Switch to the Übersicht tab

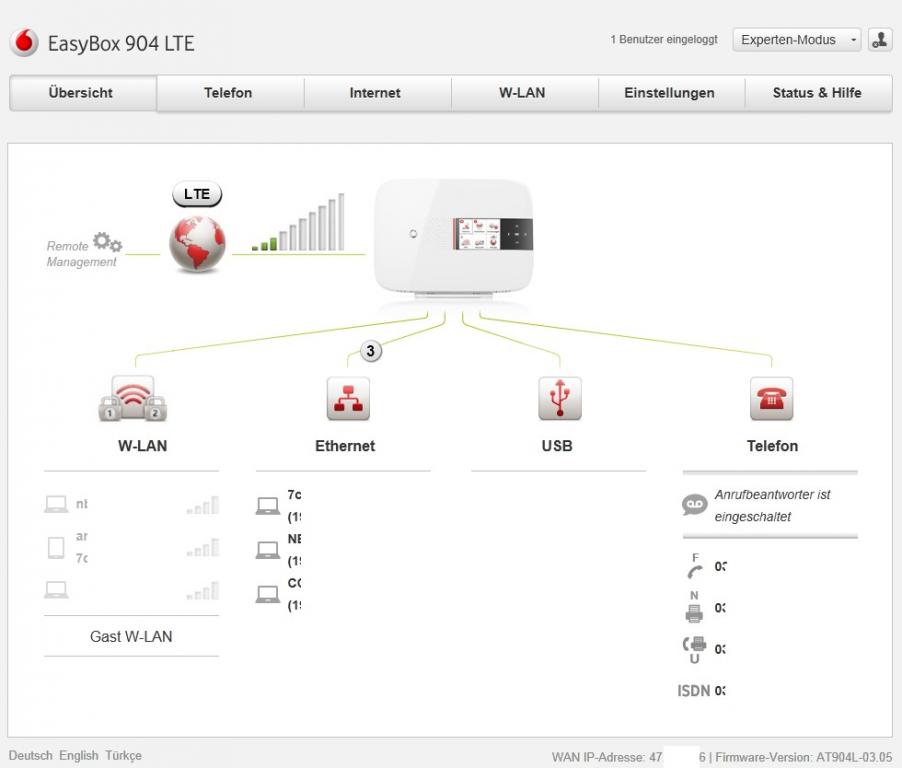click(82, 93)
